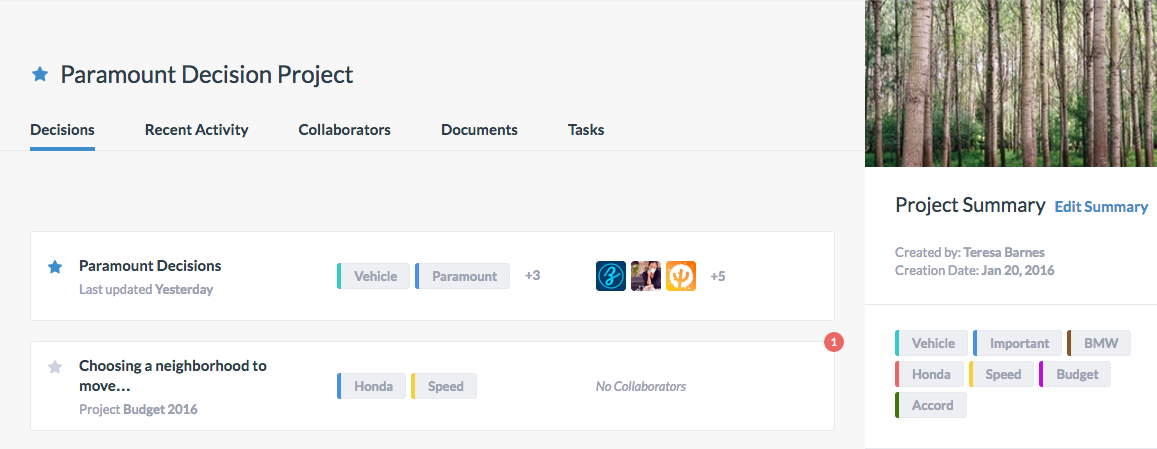The image size is (1157, 449).
Task: Click the forest cover image
Action: 1011,83
